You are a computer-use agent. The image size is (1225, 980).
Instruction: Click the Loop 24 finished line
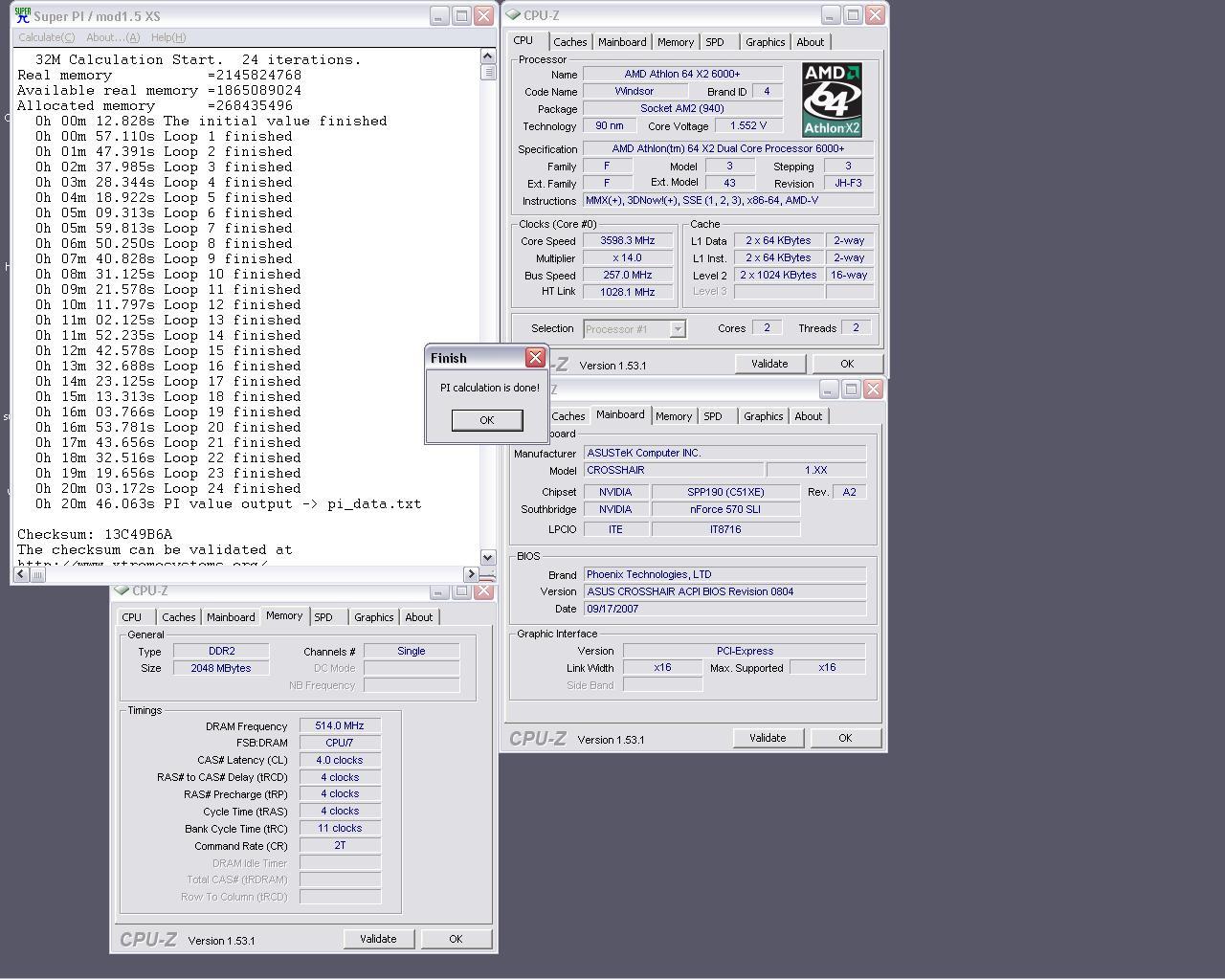(168, 489)
